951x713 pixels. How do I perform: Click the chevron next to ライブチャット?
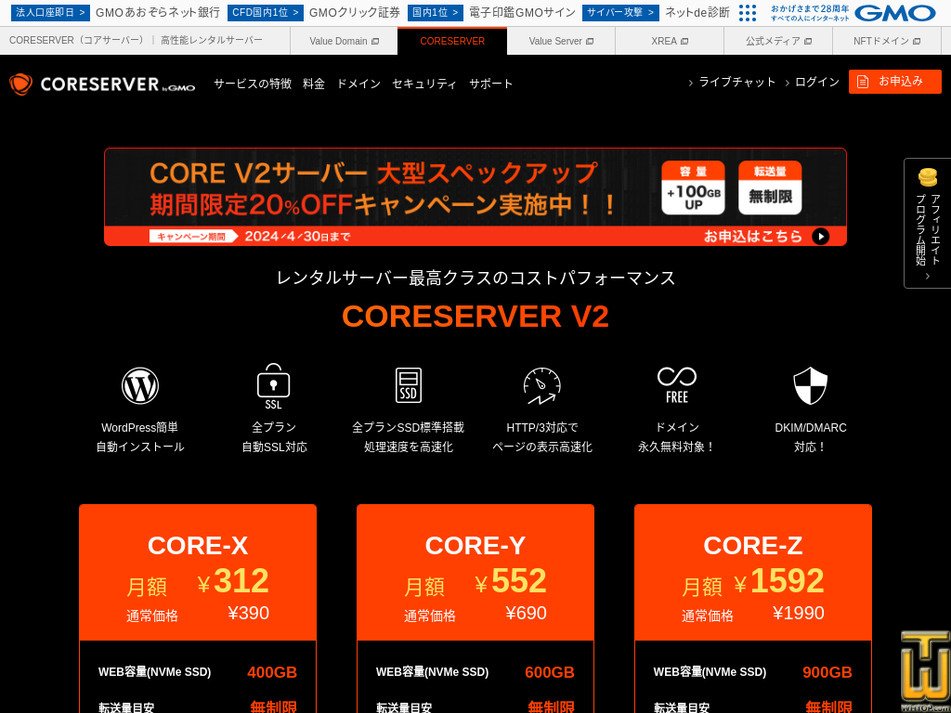point(692,83)
